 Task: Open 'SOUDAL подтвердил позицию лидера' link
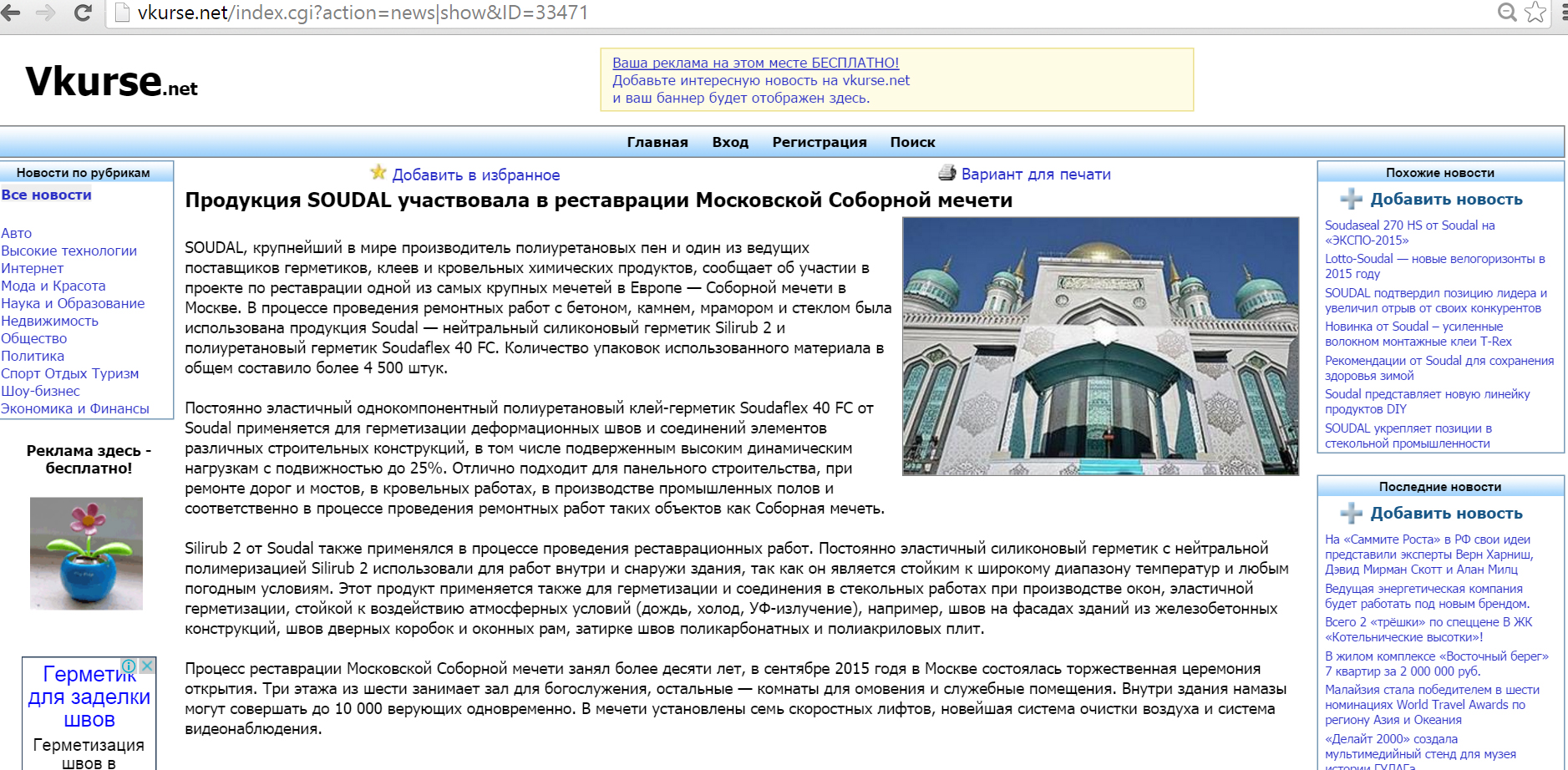coord(1435,301)
